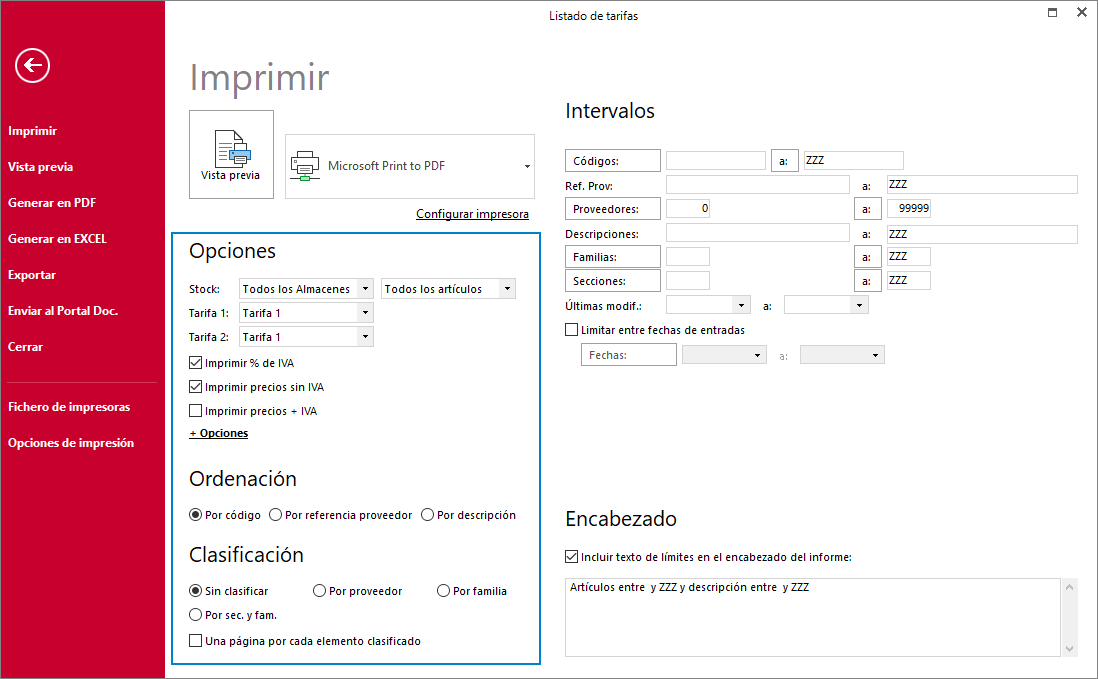Click the back arrow circle icon
1098x679 pixels.
[32, 66]
